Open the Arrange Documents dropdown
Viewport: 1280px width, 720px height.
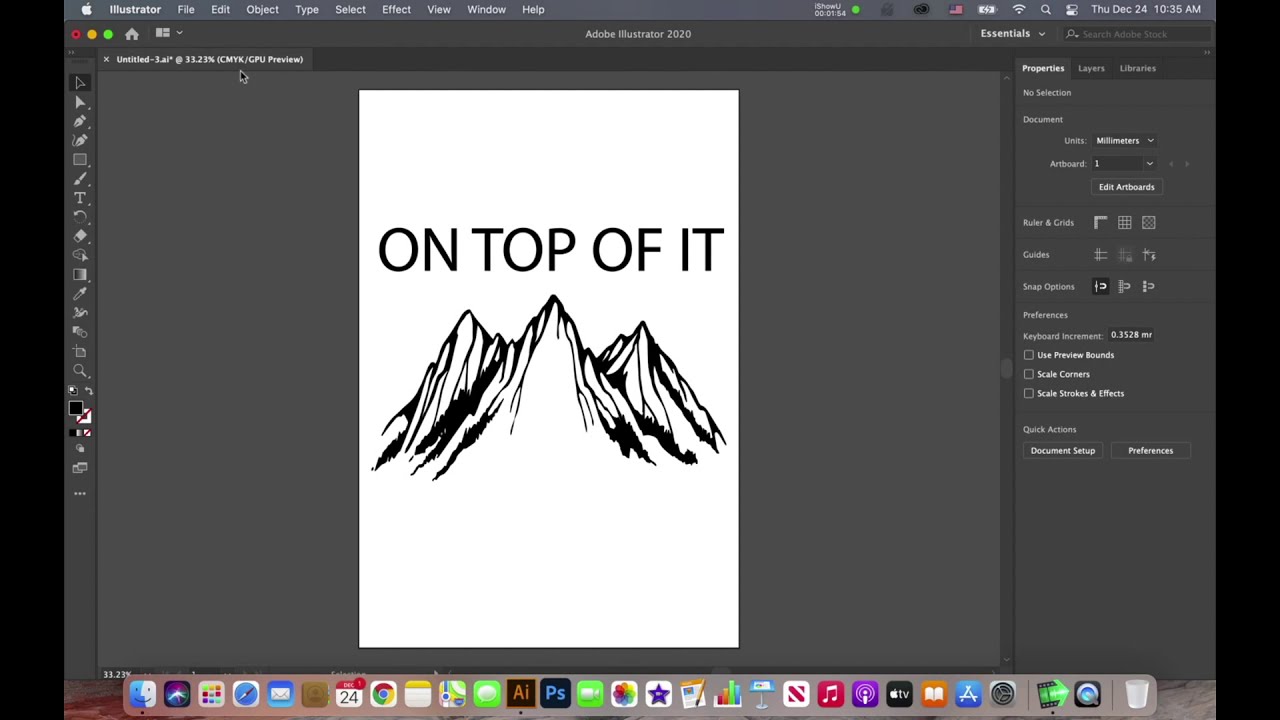(x=169, y=33)
